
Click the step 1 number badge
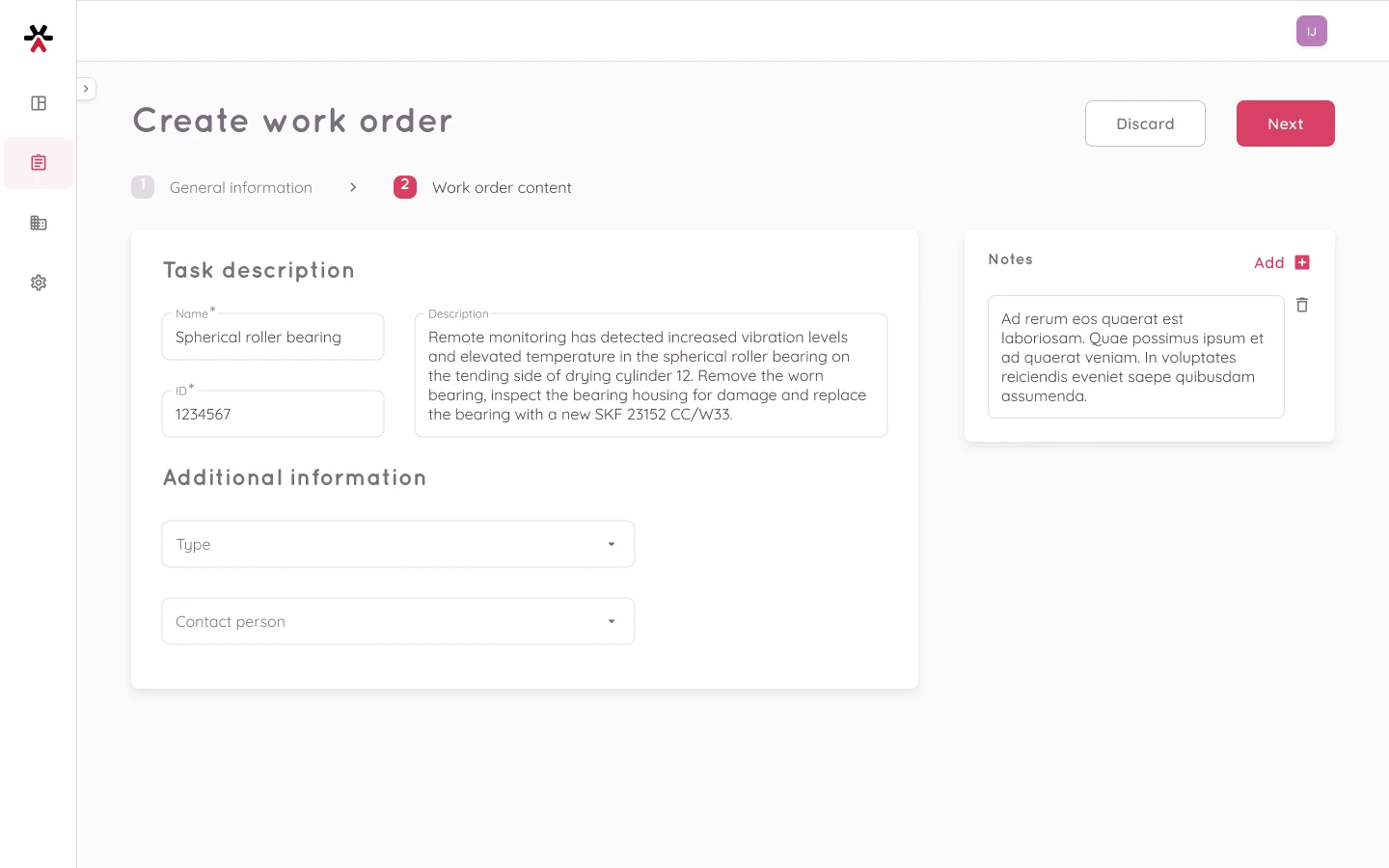point(143,186)
